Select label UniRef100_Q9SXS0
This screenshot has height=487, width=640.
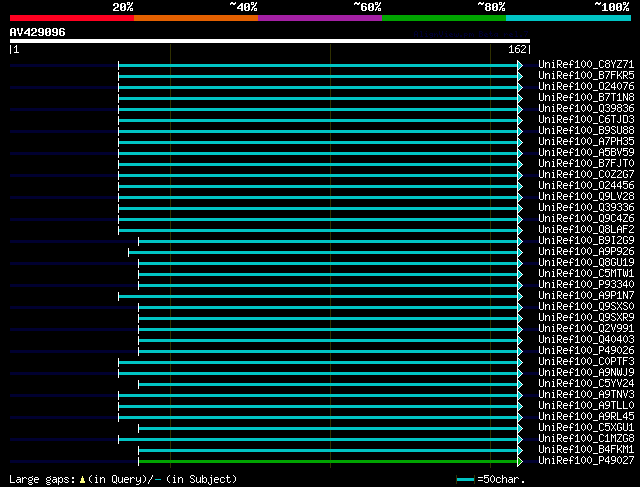click(586, 307)
